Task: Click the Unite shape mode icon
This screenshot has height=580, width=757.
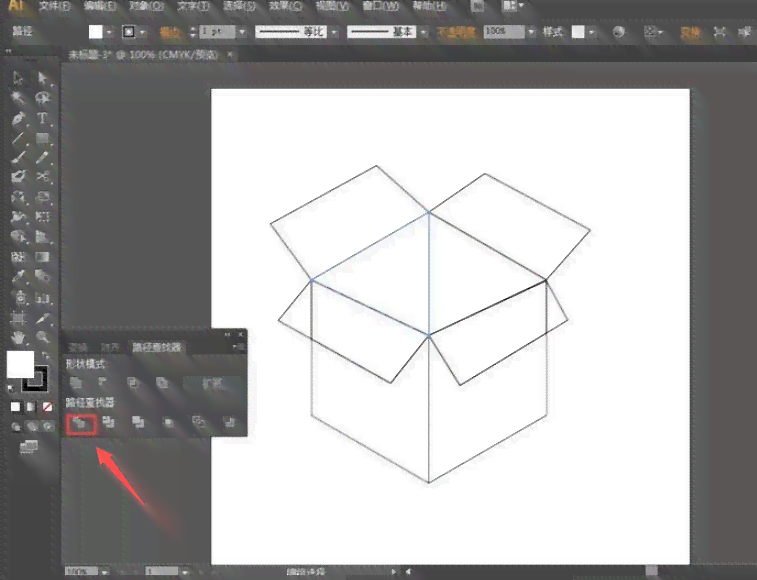Action: point(76,383)
